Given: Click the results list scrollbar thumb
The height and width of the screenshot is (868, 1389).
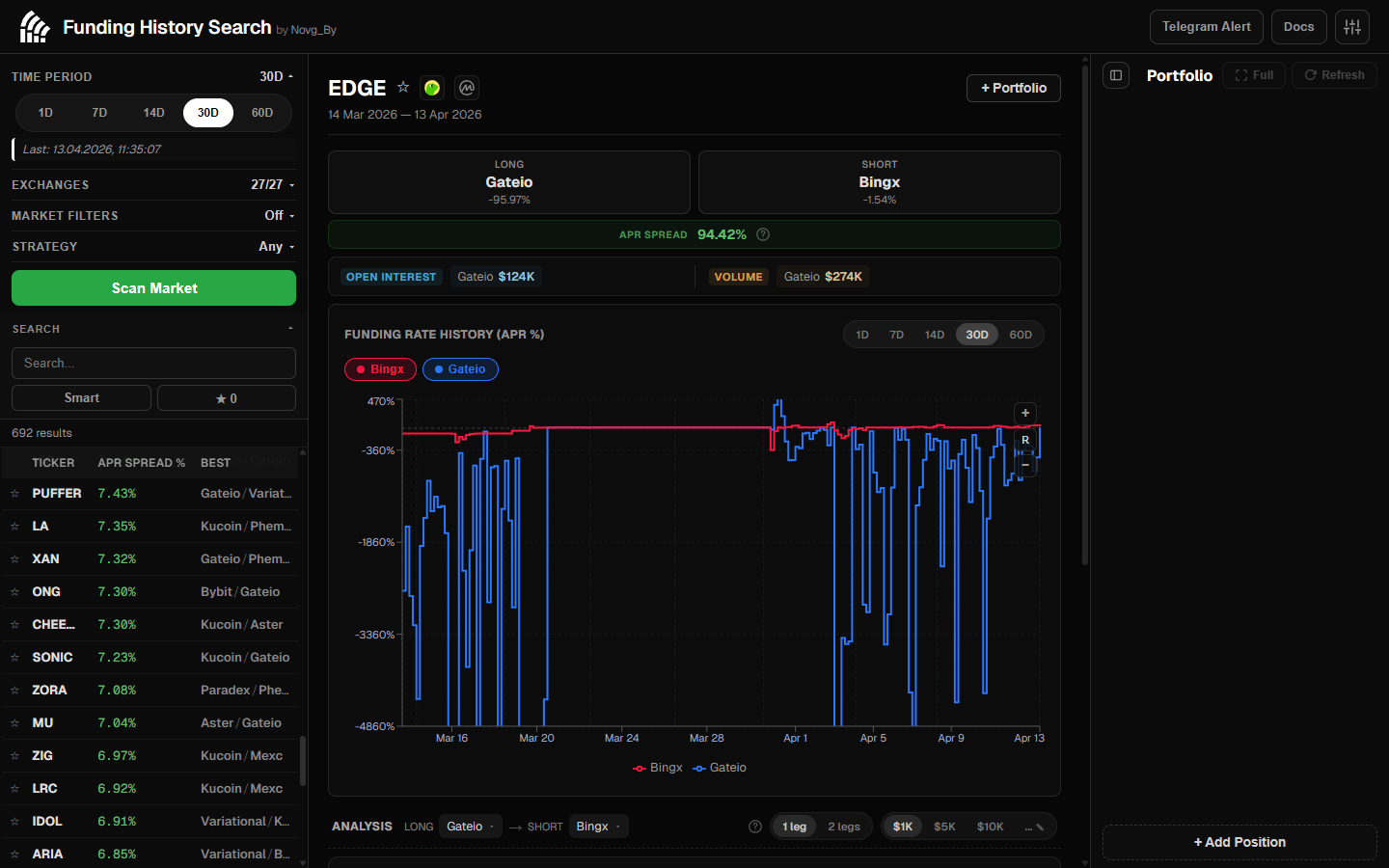Looking at the screenshot, I should pyautogui.click(x=303, y=761).
